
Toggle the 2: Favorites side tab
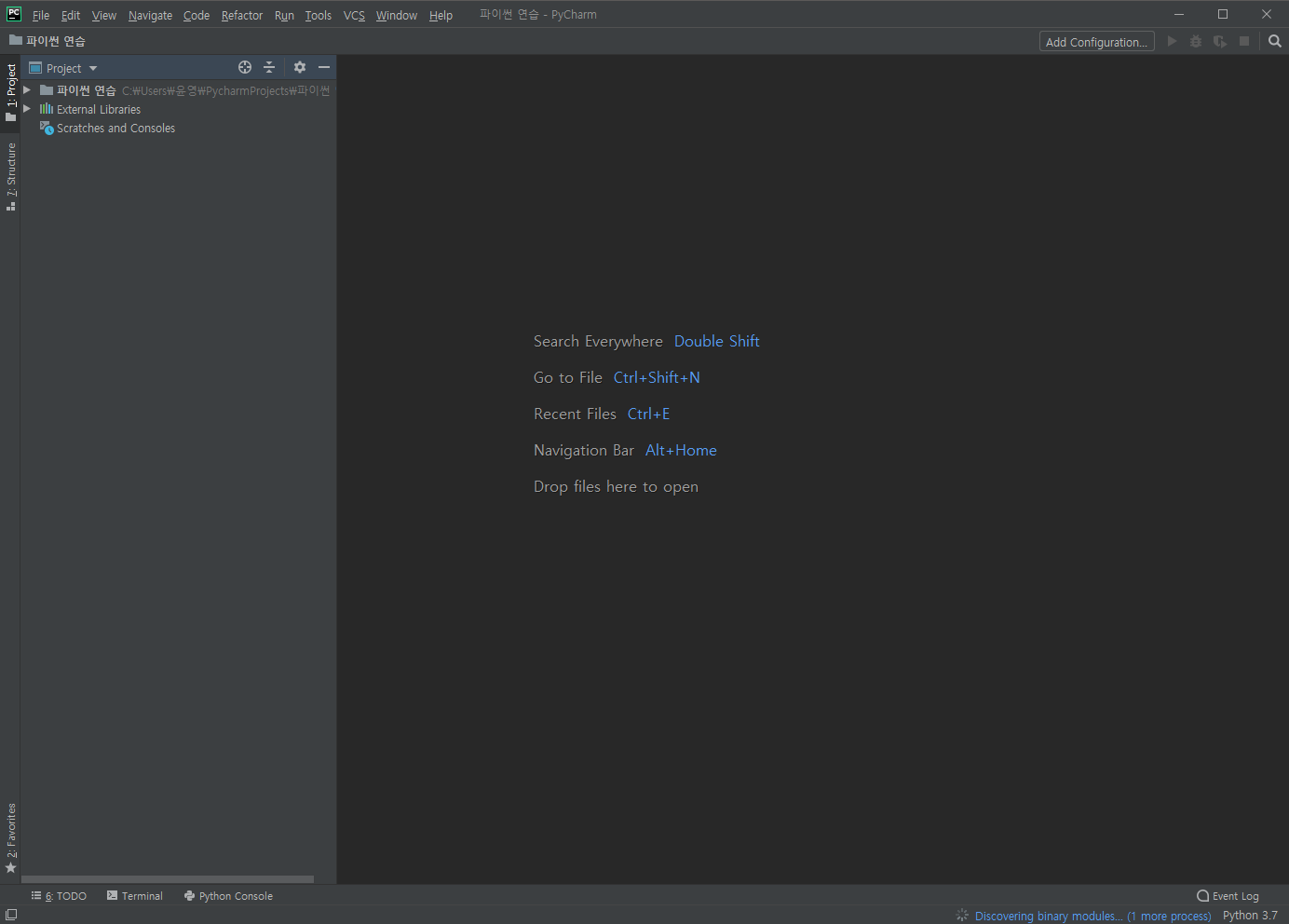[10, 838]
